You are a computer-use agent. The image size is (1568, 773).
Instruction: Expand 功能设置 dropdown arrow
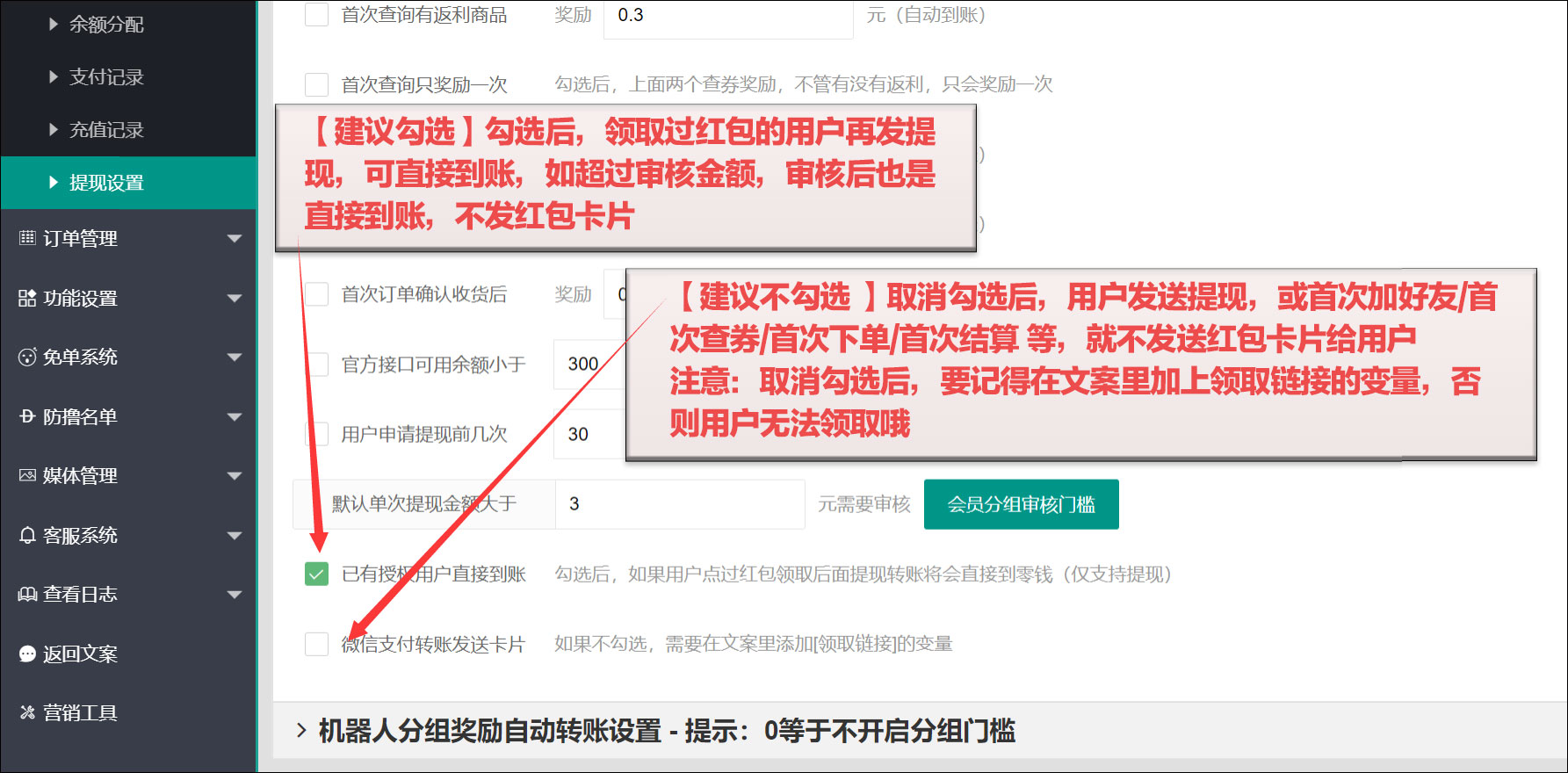(x=235, y=299)
